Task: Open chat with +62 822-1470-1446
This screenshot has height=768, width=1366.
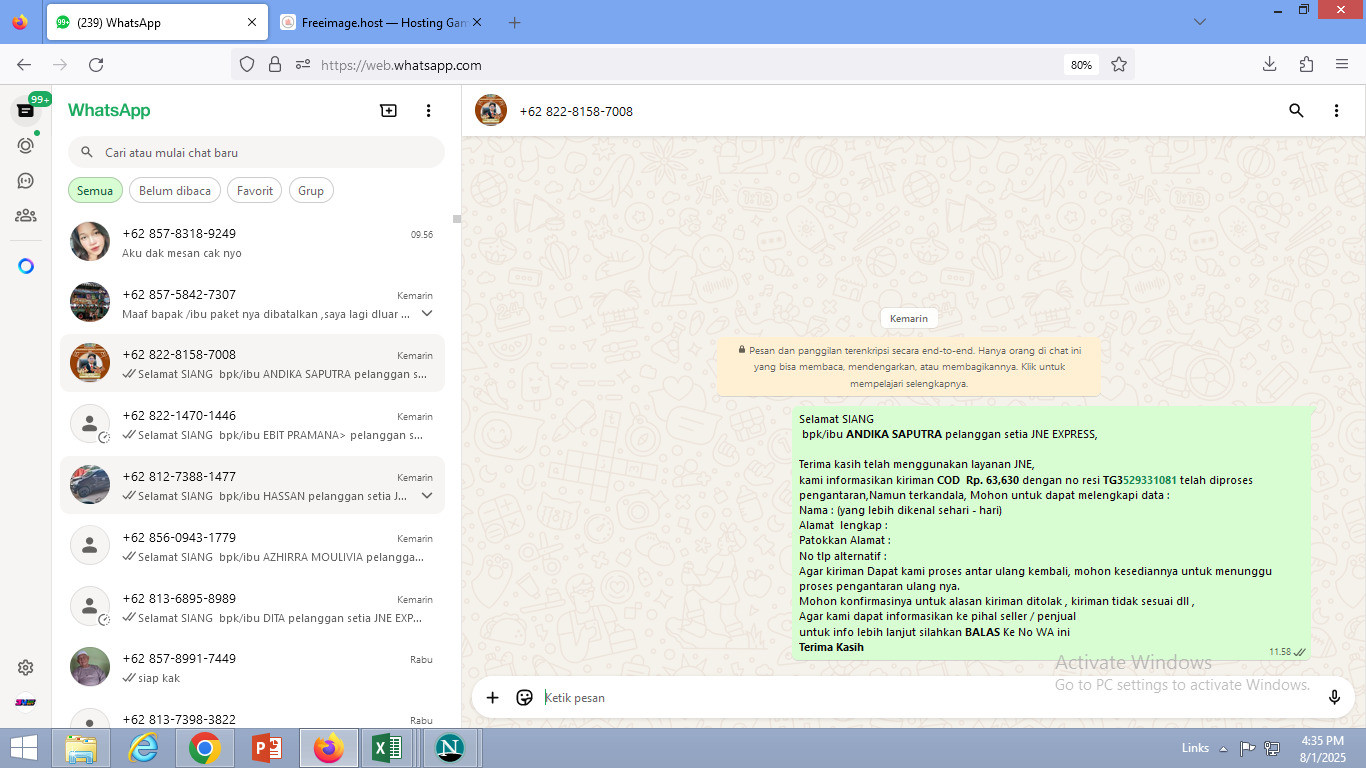Action: coord(252,424)
